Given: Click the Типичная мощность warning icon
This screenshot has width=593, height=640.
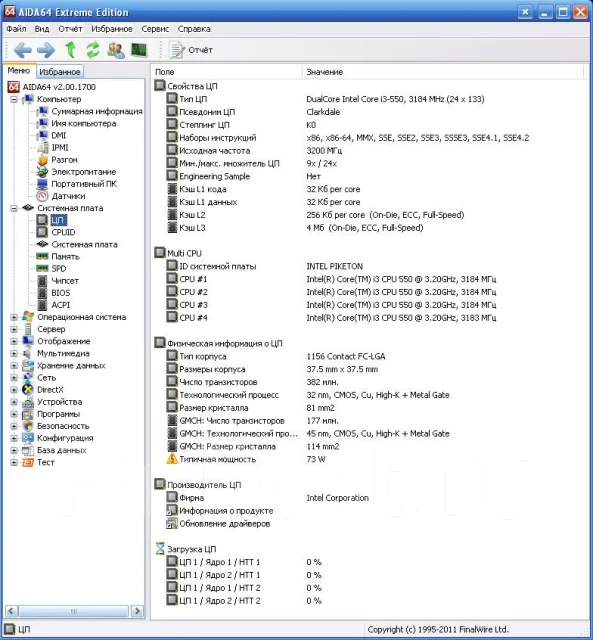Looking at the screenshot, I should tap(172, 459).
